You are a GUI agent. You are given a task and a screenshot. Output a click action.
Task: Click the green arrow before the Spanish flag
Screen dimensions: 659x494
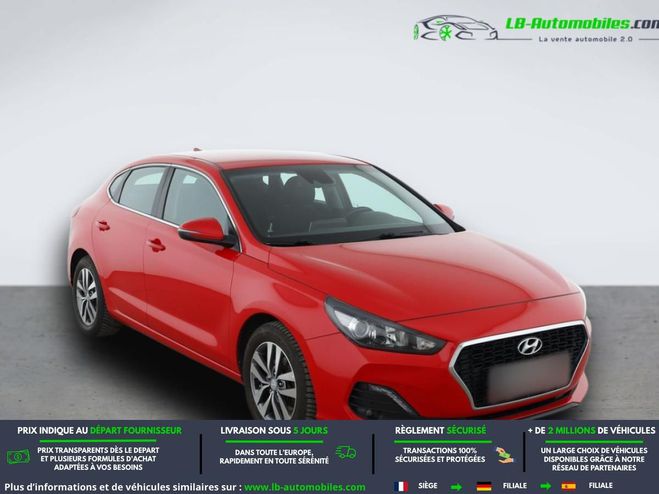coord(546,487)
